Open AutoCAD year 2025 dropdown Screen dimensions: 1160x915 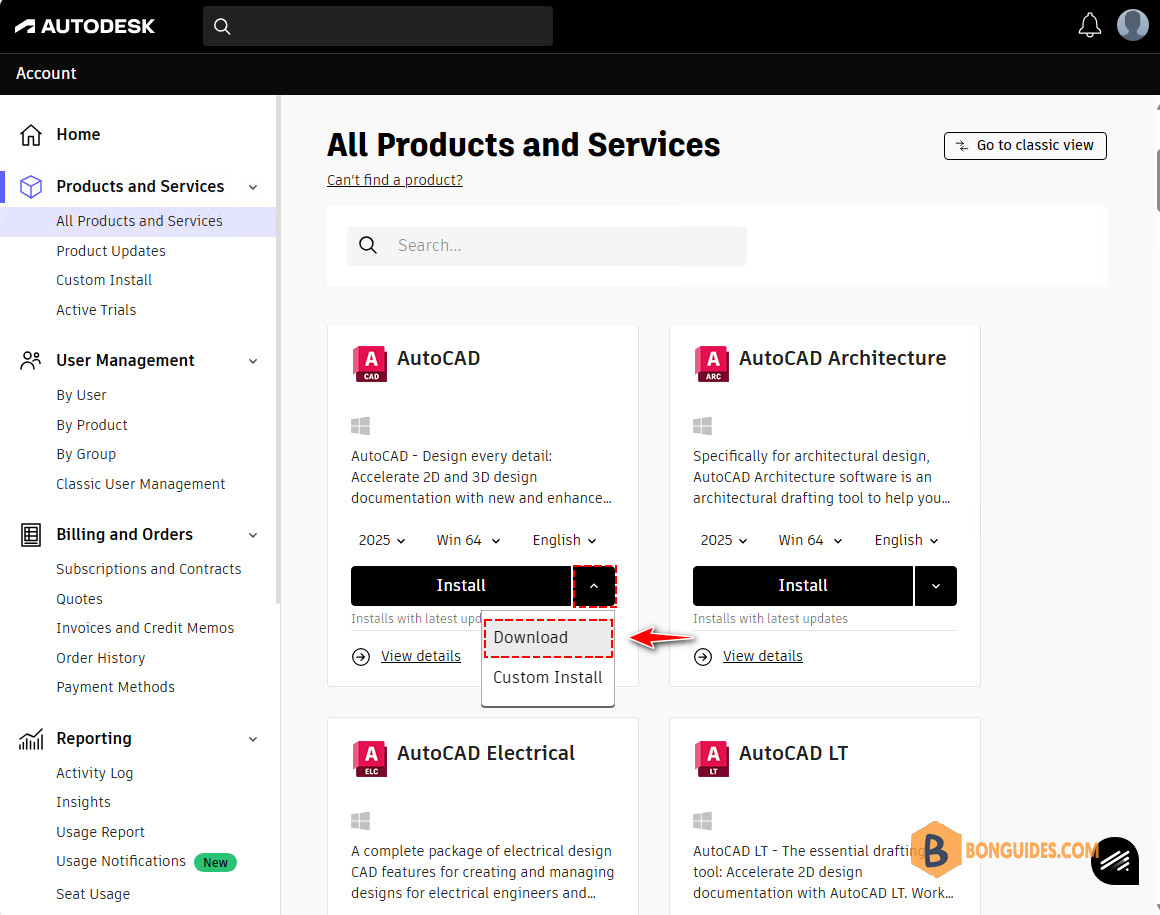[x=382, y=540]
